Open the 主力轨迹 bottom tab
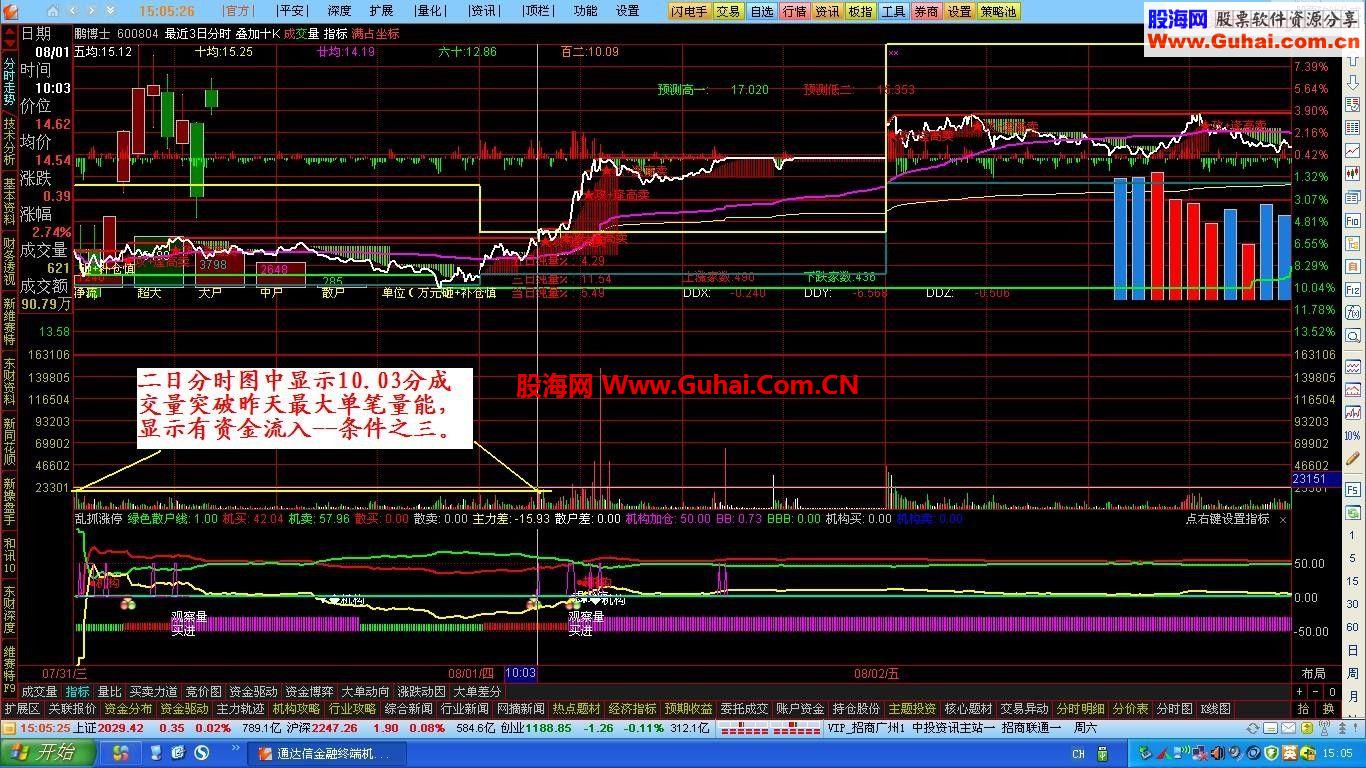1366x768 pixels. coord(241,709)
